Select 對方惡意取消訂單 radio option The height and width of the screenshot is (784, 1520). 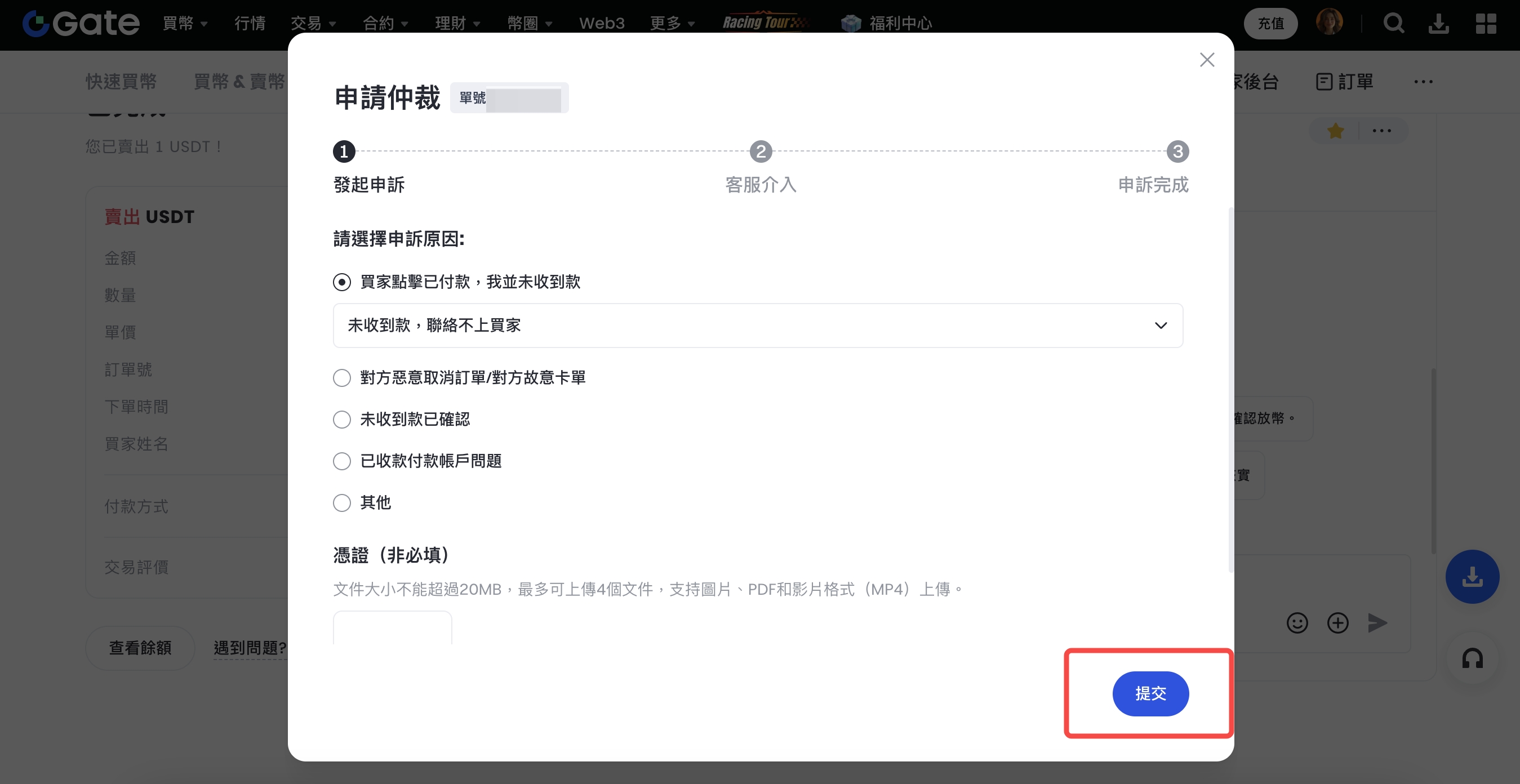(x=341, y=377)
